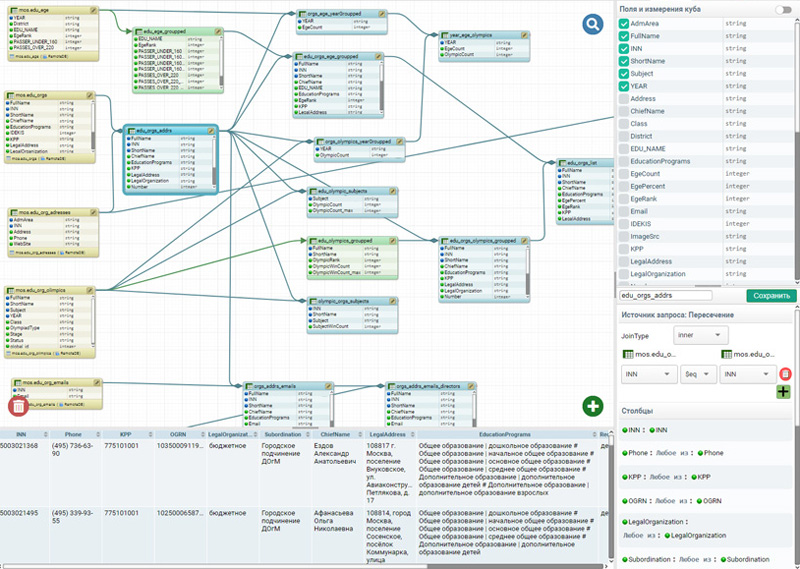Click the edu_orgs_addrs name input field
The image size is (800, 569).
(x=665, y=295)
